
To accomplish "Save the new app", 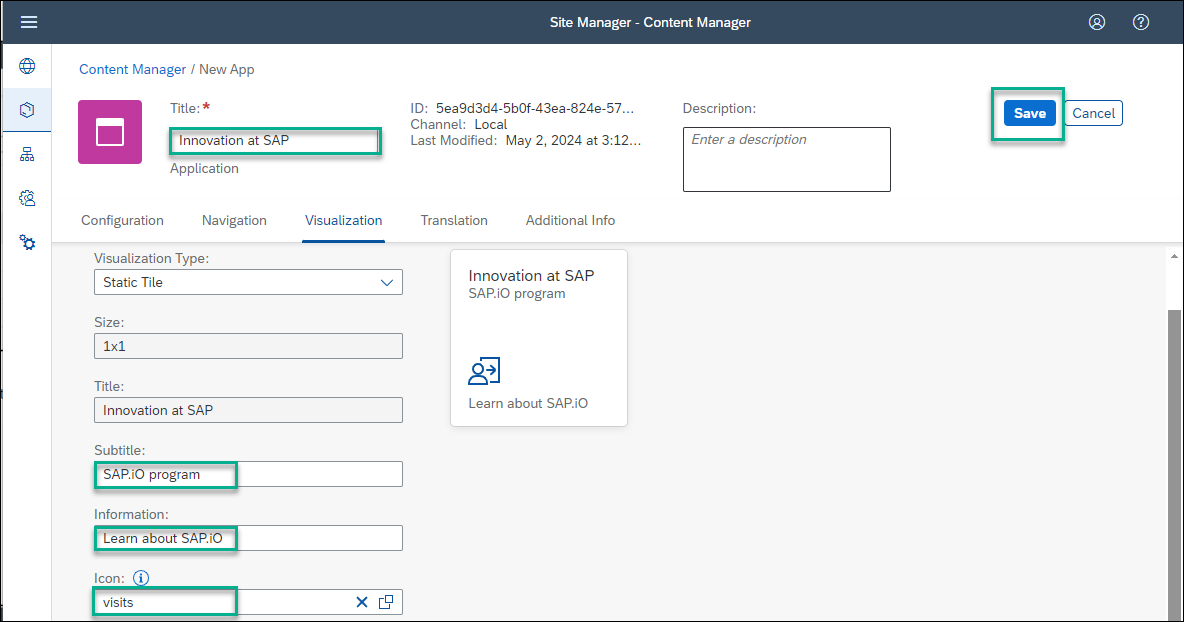I will [1029, 113].
